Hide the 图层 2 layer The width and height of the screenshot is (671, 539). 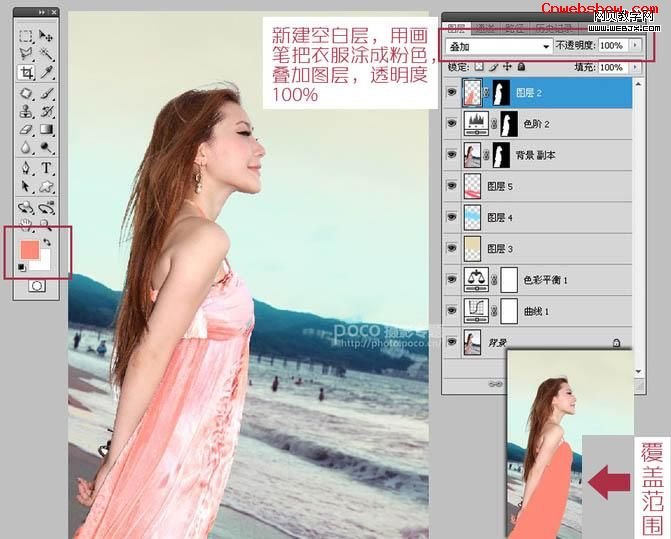[451, 92]
